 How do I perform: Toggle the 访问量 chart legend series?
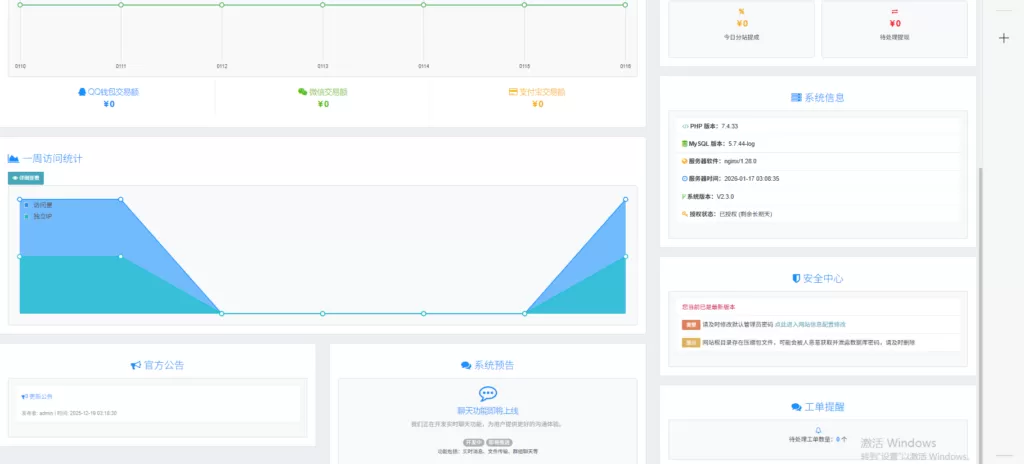click(x=42, y=205)
